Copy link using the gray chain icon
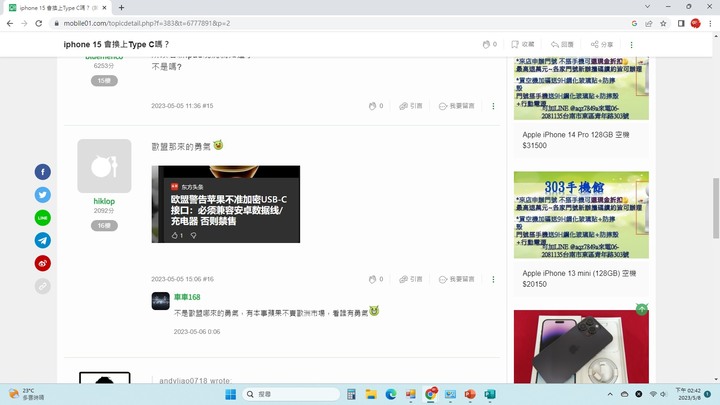720x405 pixels. tap(43, 286)
